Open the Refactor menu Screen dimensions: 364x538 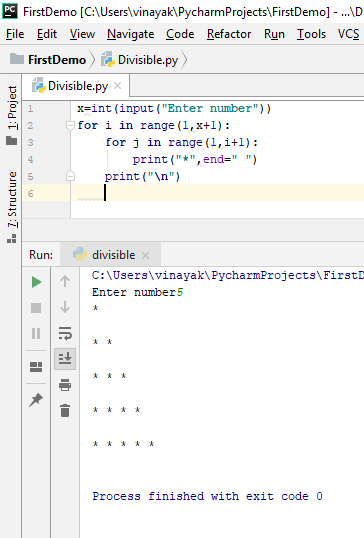tap(229, 34)
